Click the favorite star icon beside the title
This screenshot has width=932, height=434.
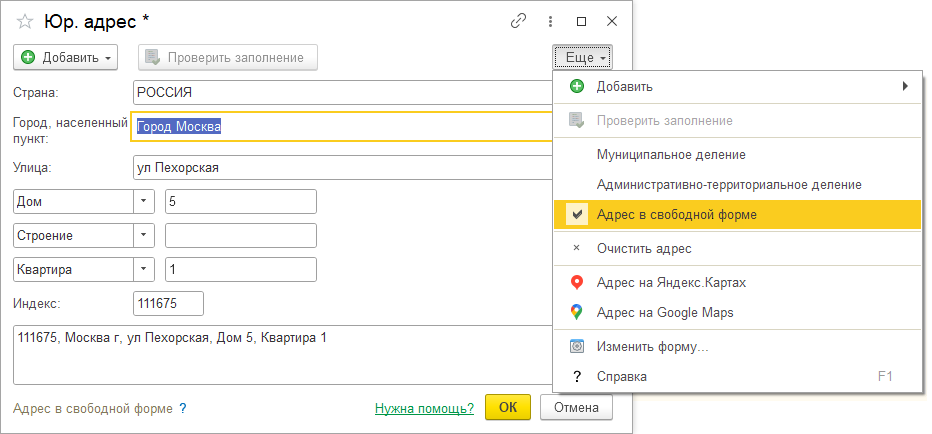coord(25,21)
